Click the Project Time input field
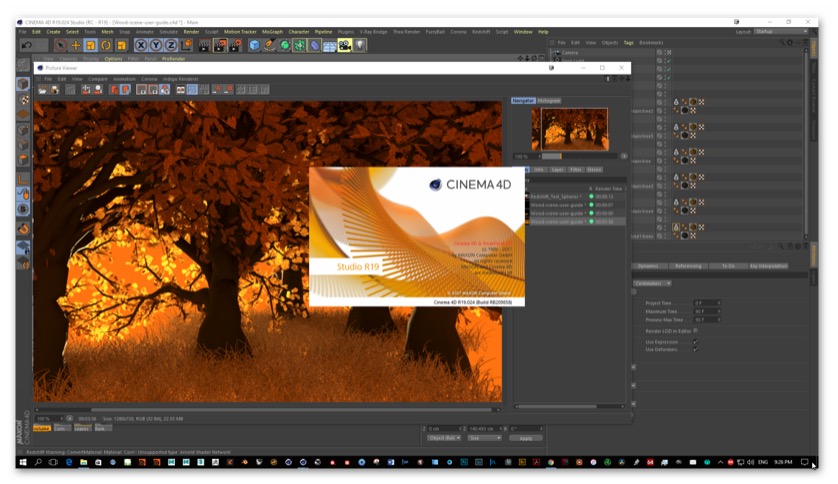 click(x=707, y=303)
